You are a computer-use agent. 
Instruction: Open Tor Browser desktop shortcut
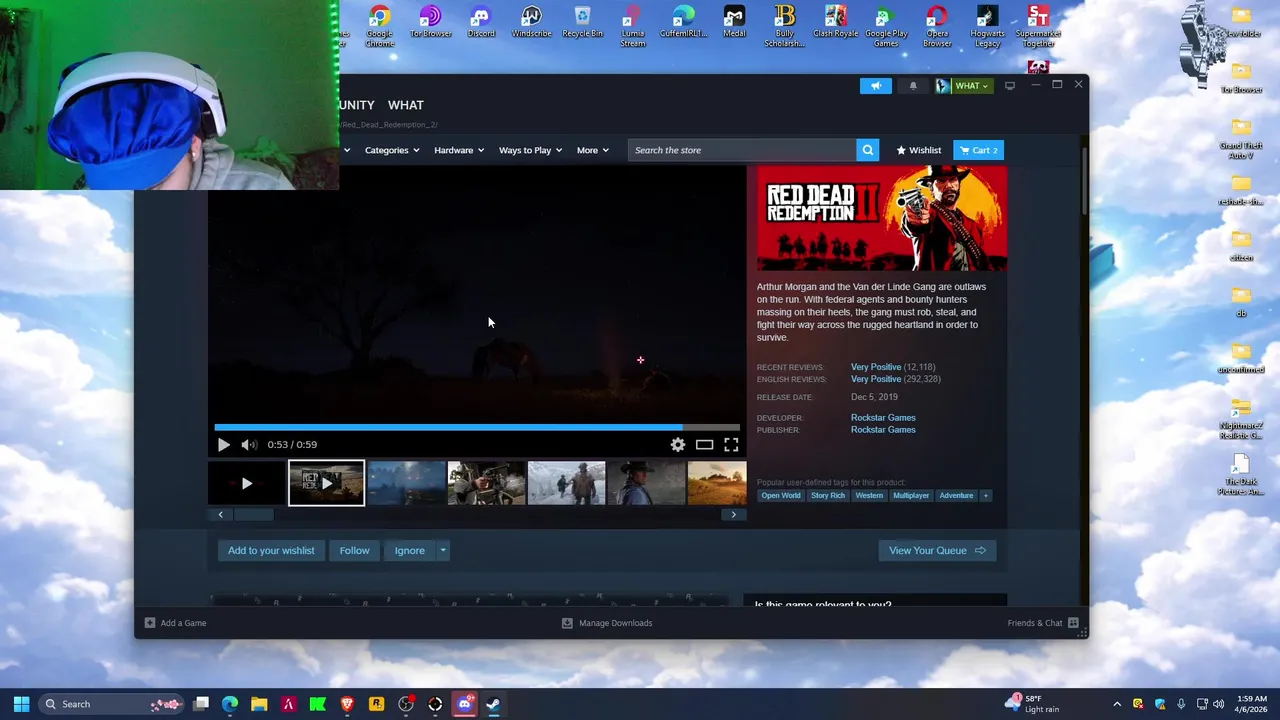[x=431, y=22]
